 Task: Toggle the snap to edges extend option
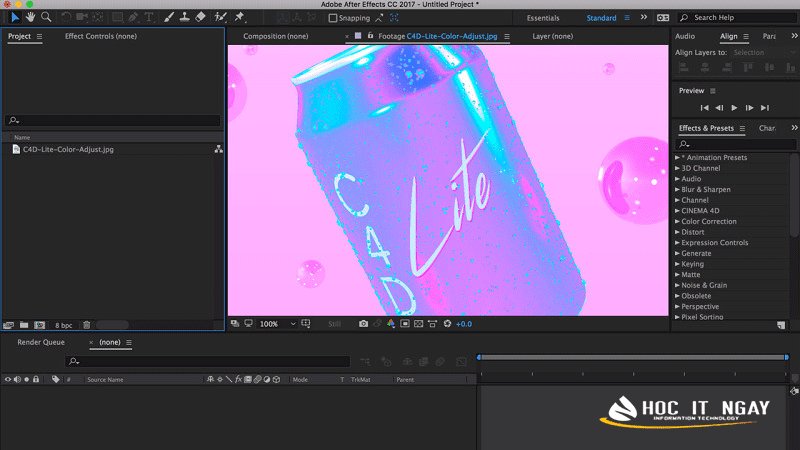379,18
